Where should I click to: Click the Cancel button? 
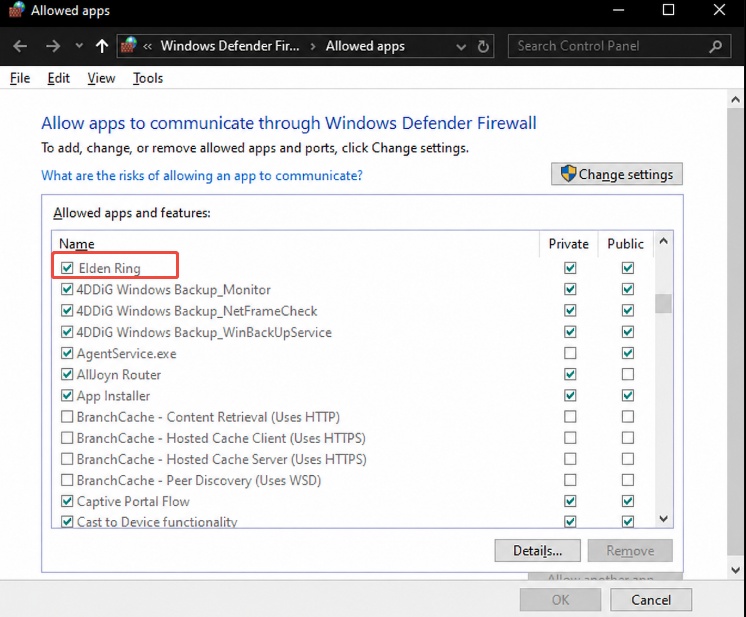click(651, 600)
